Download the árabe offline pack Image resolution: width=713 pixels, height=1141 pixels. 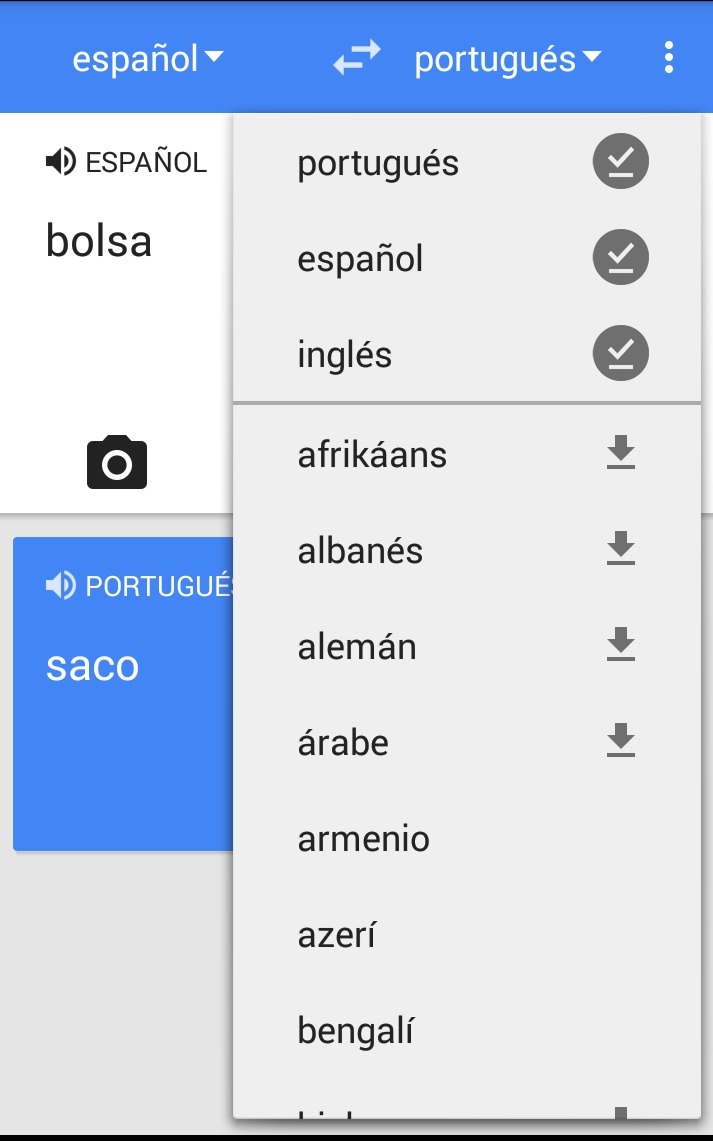621,742
